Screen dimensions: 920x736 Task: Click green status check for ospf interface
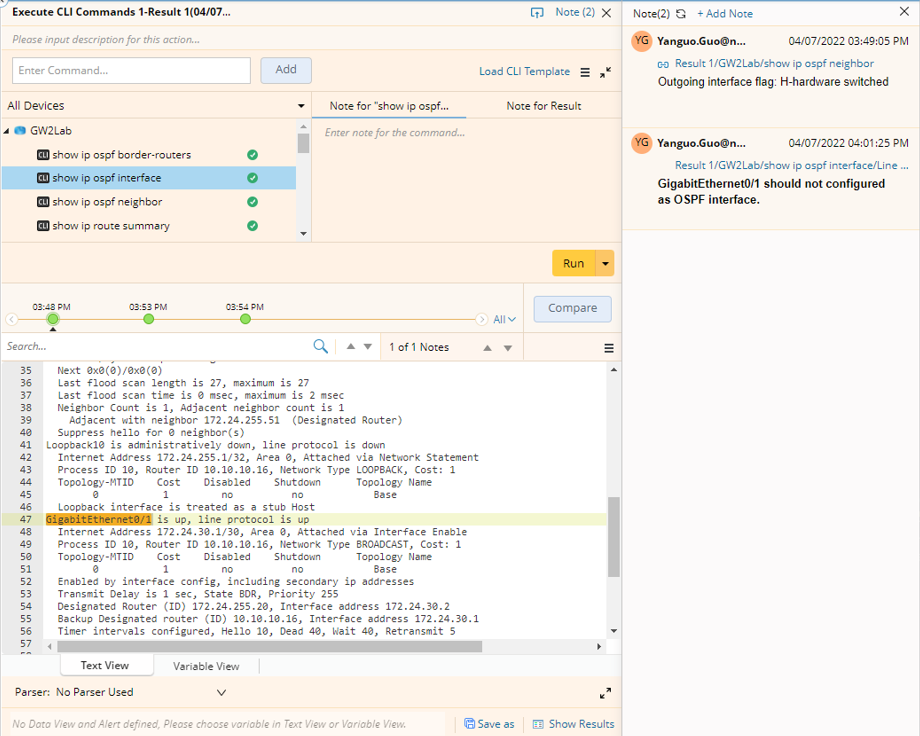point(252,178)
